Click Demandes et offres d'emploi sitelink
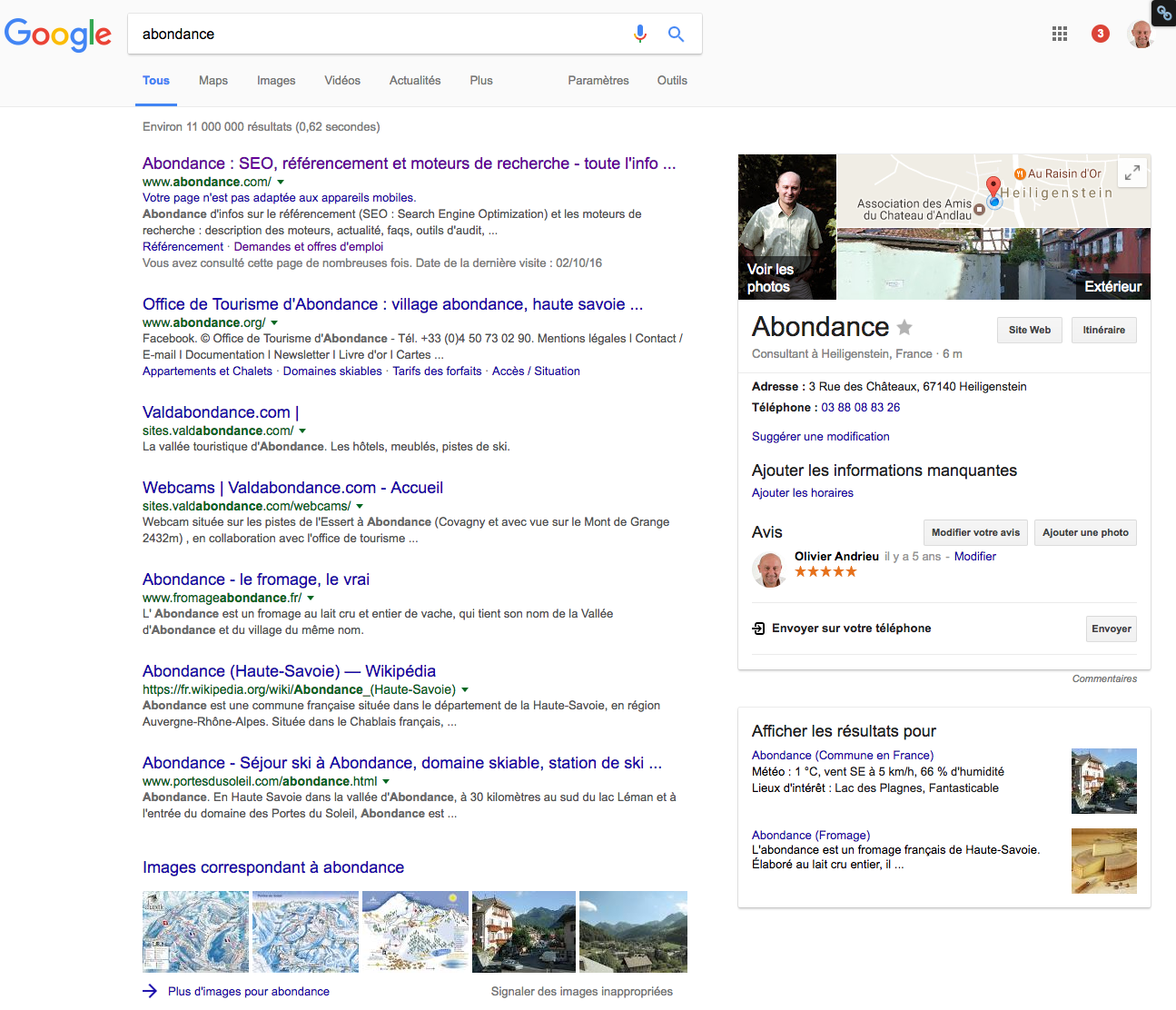The height and width of the screenshot is (1010, 1176). [309, 247]
